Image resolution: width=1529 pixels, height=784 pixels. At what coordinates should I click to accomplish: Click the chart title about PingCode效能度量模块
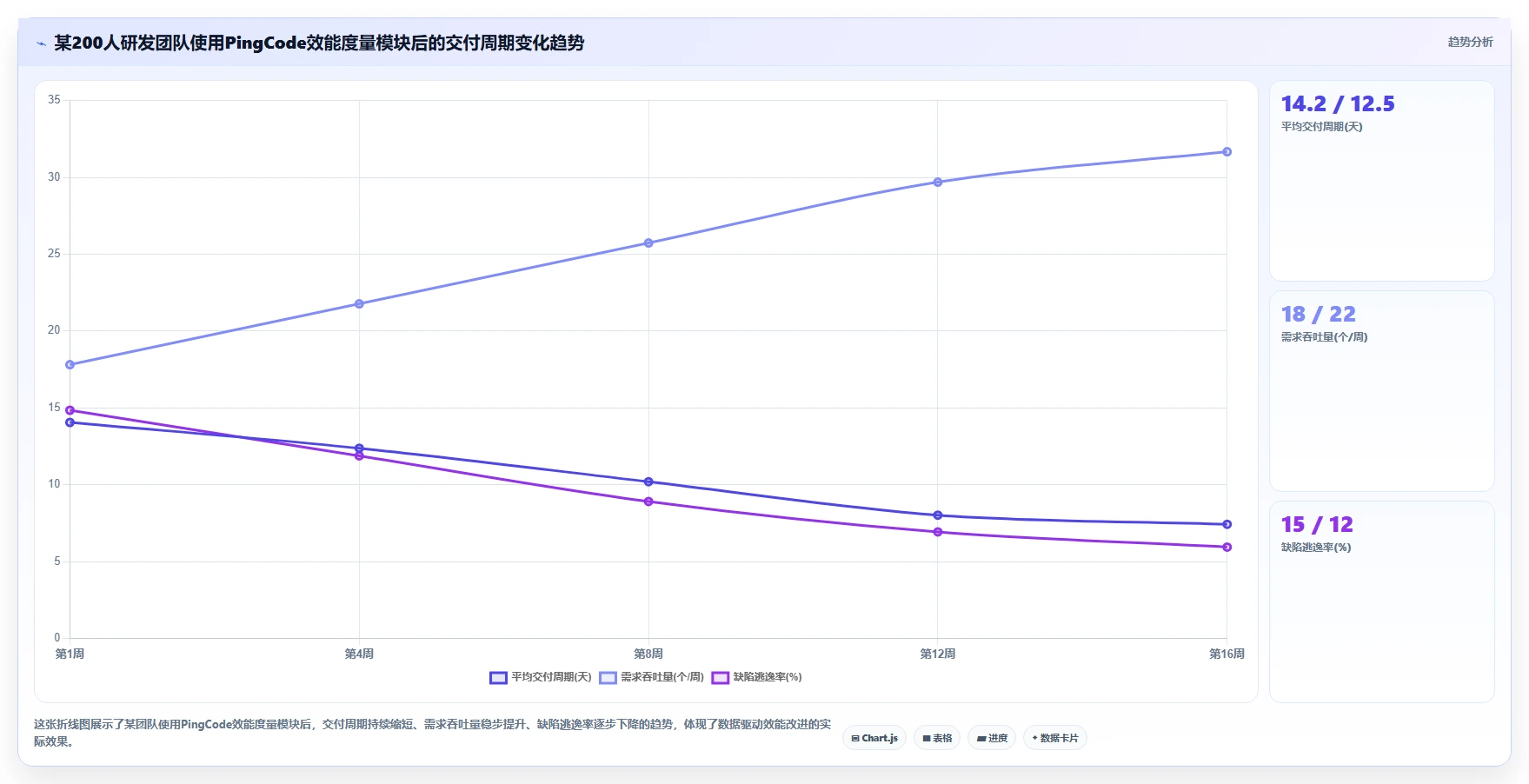coord(319,43)
